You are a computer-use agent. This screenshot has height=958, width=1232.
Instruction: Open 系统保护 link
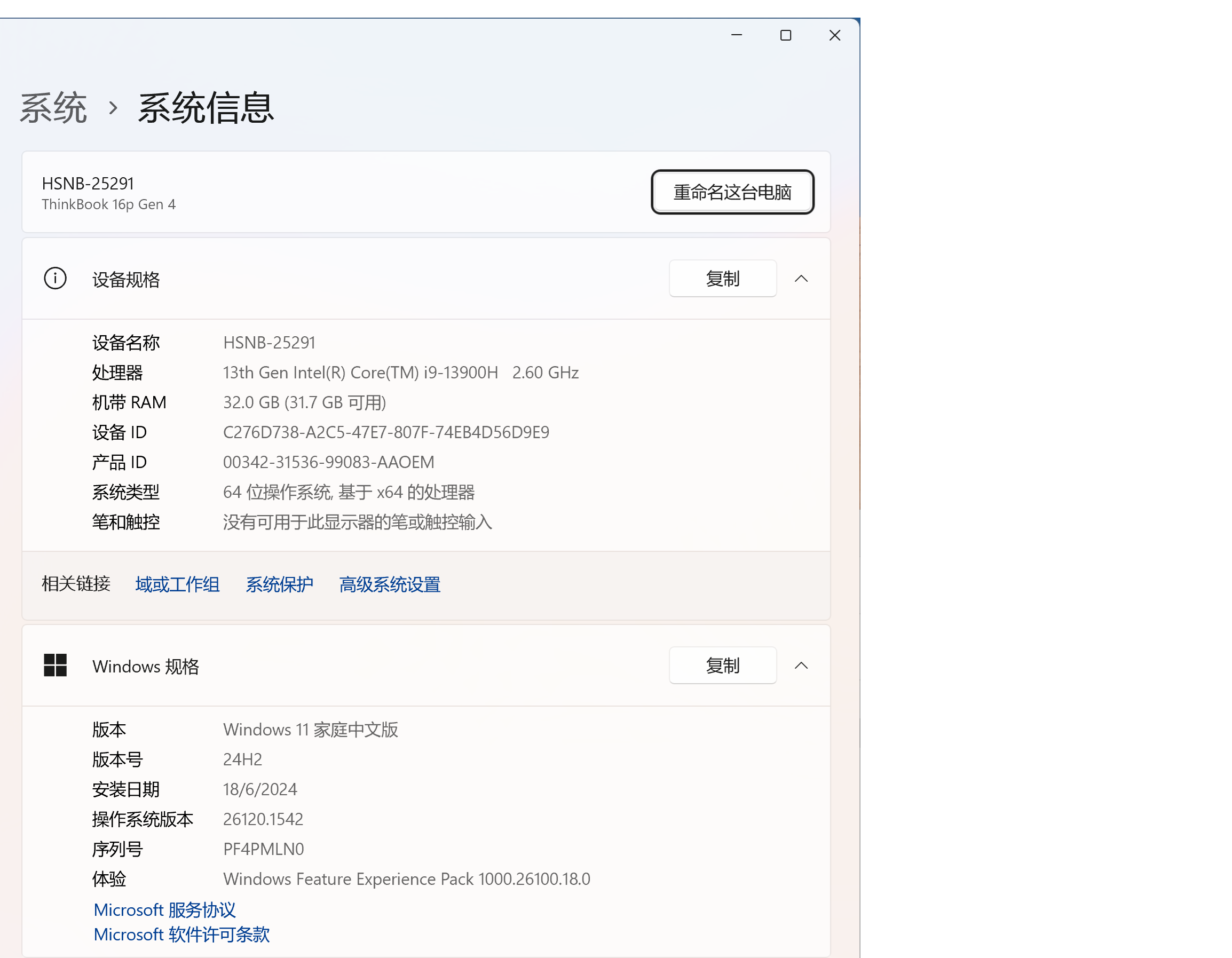coord(279,584)
